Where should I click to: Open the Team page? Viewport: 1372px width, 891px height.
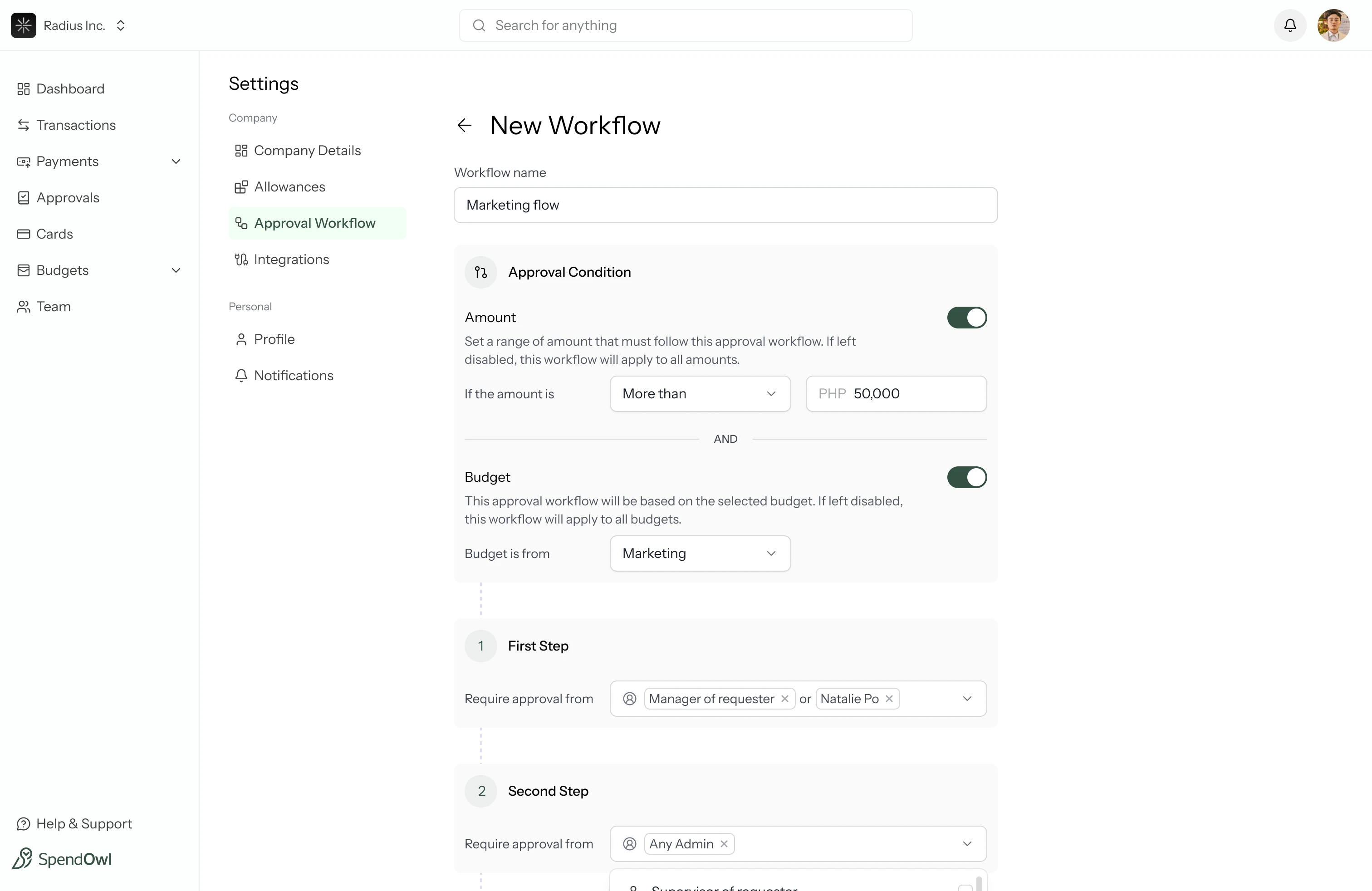tap(53, 306)
